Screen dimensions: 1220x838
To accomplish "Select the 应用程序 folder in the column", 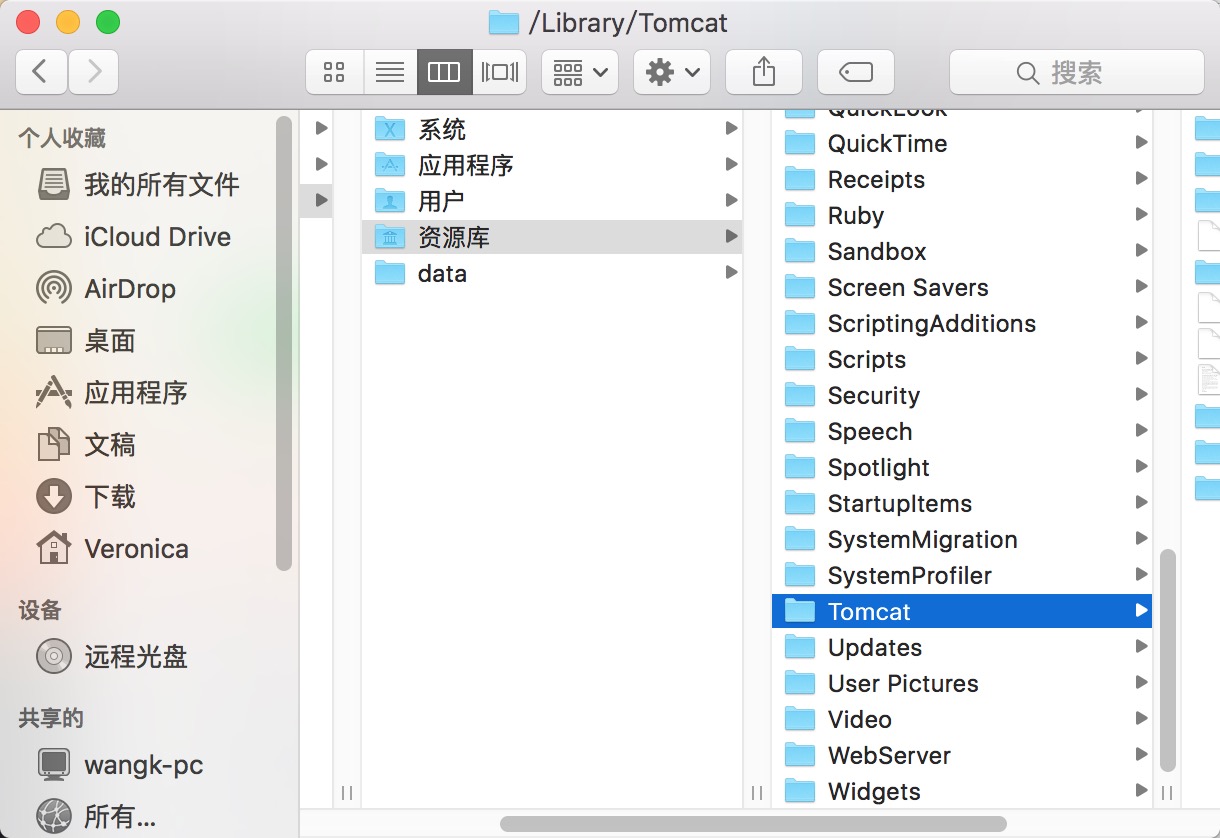I will coord(552,165).
